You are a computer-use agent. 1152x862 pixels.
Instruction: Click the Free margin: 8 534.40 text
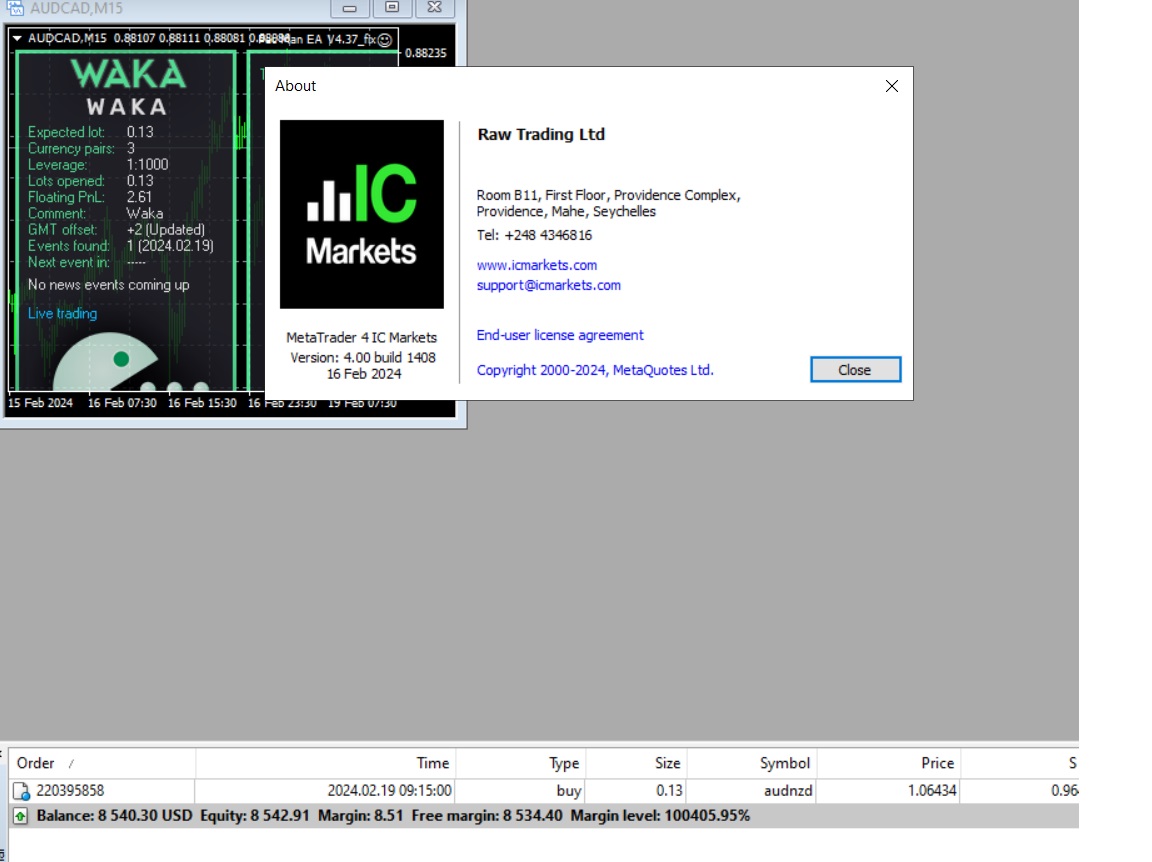click(487, 816)
